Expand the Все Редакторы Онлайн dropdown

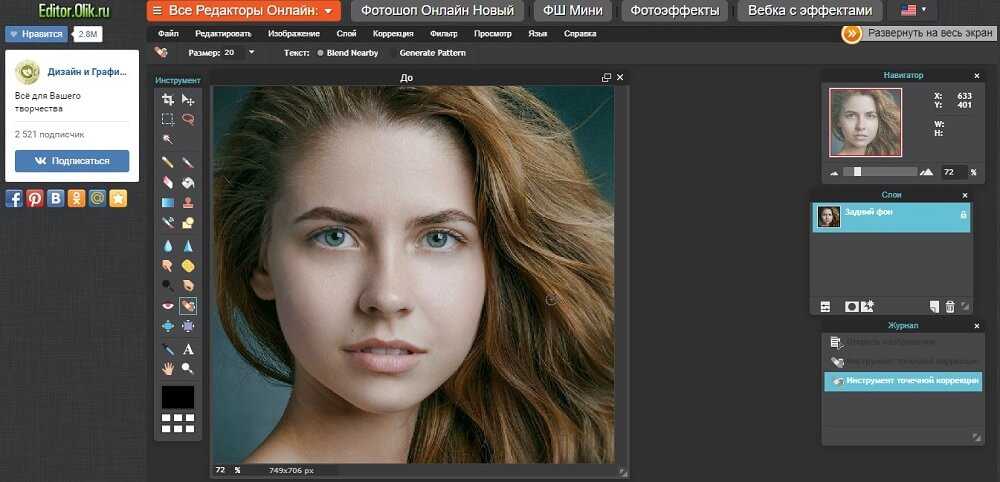click(x=243, y=11)
